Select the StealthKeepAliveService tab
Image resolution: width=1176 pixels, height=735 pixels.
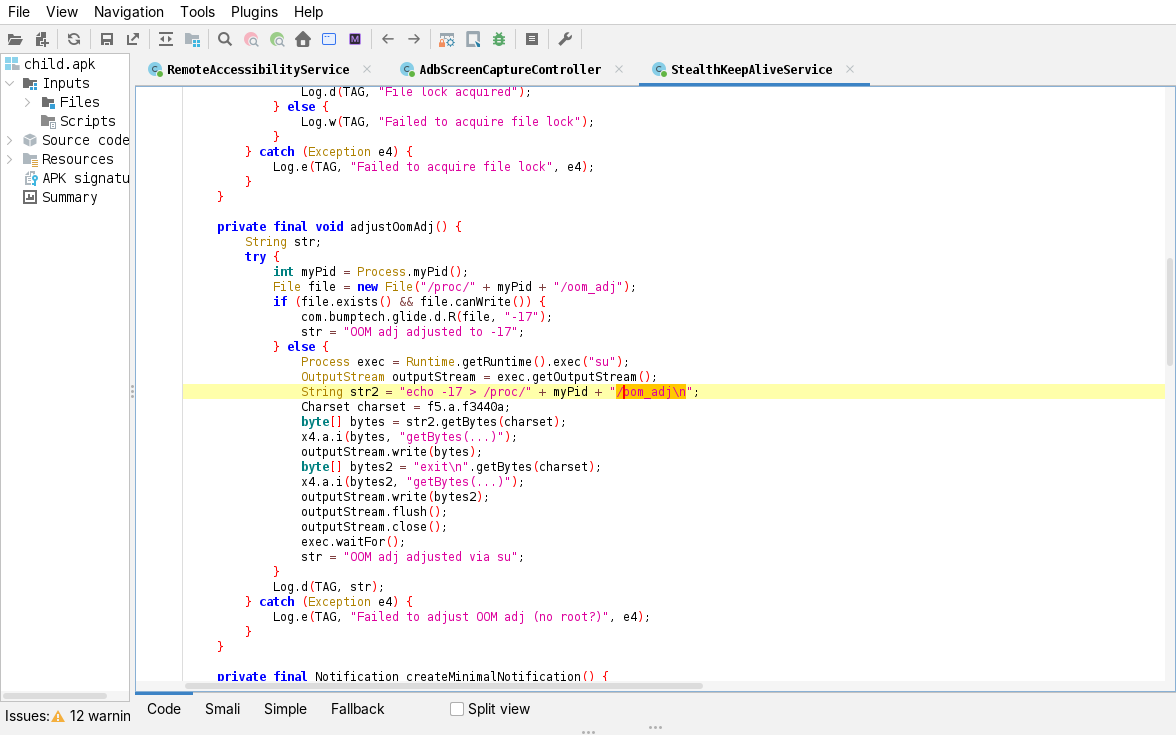point(752,70)
